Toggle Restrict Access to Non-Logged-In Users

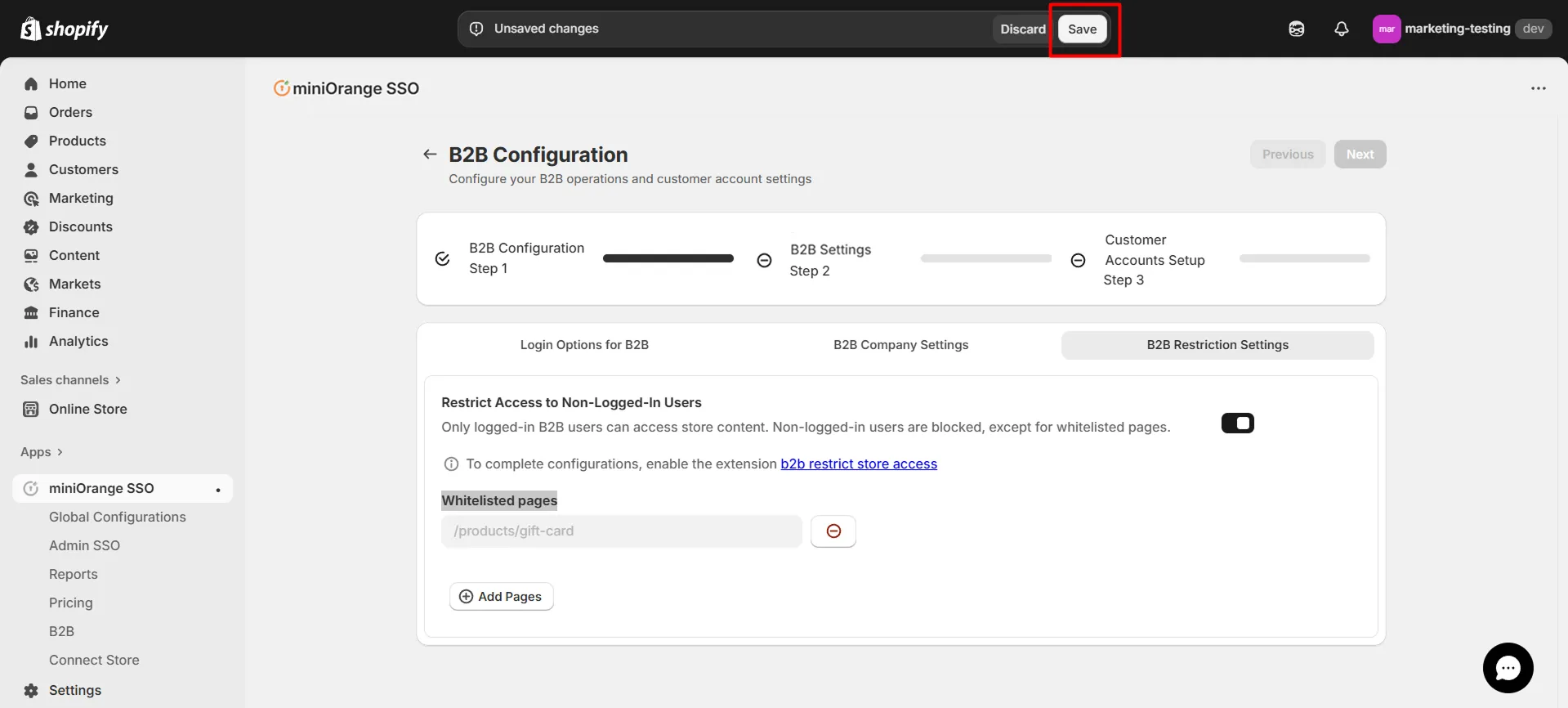click(1237, 423)
